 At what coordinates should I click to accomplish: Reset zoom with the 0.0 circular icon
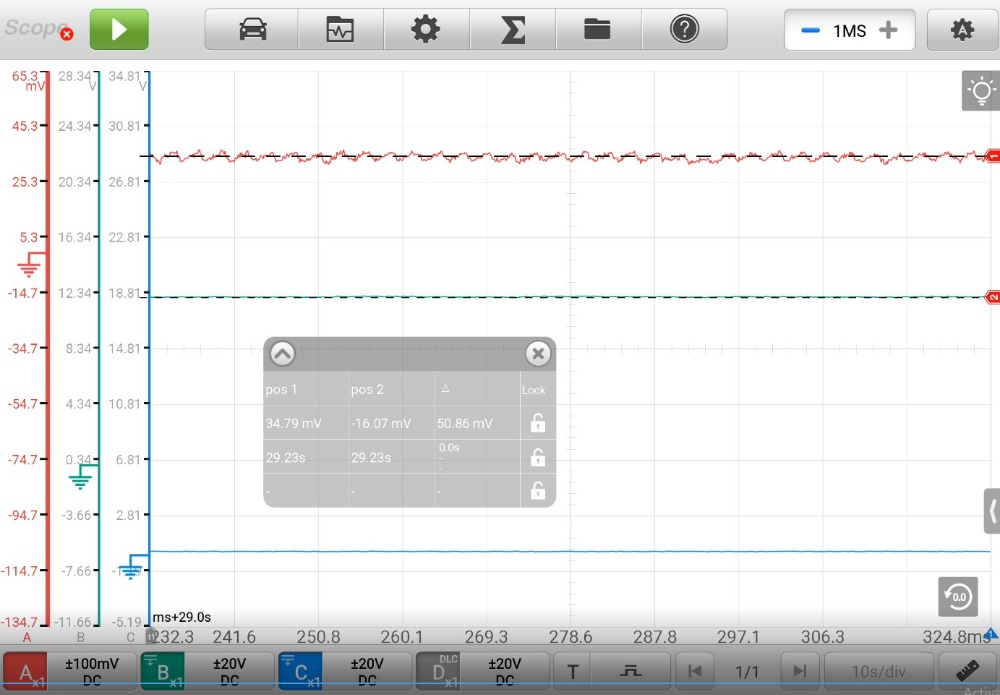[x=957, y=597]
